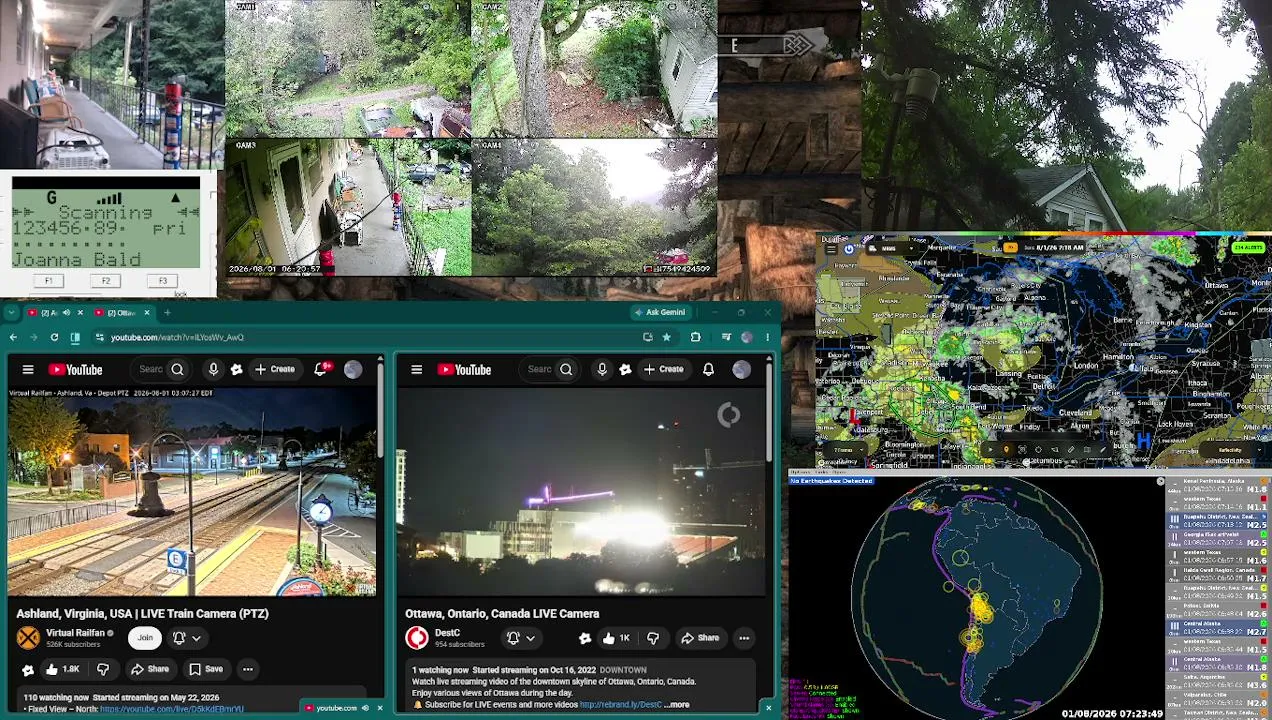
Task: Open Virtual Railfan channel avatar
Action: tap(28, 638)
